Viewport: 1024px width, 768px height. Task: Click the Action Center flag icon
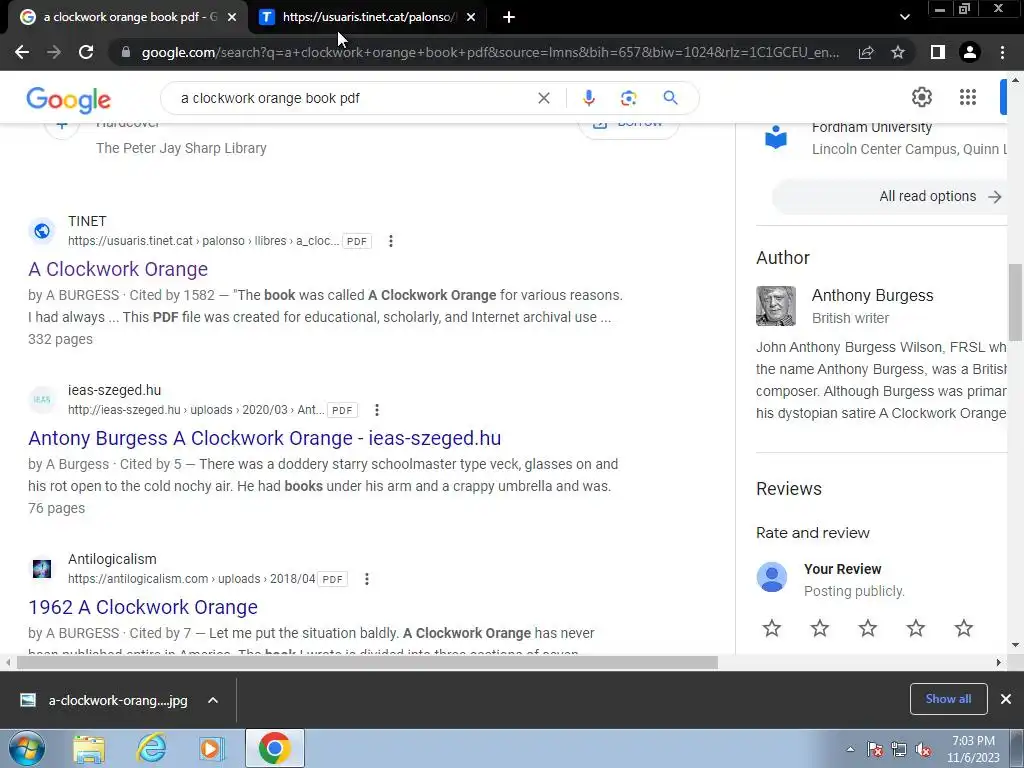coord(875,750)
